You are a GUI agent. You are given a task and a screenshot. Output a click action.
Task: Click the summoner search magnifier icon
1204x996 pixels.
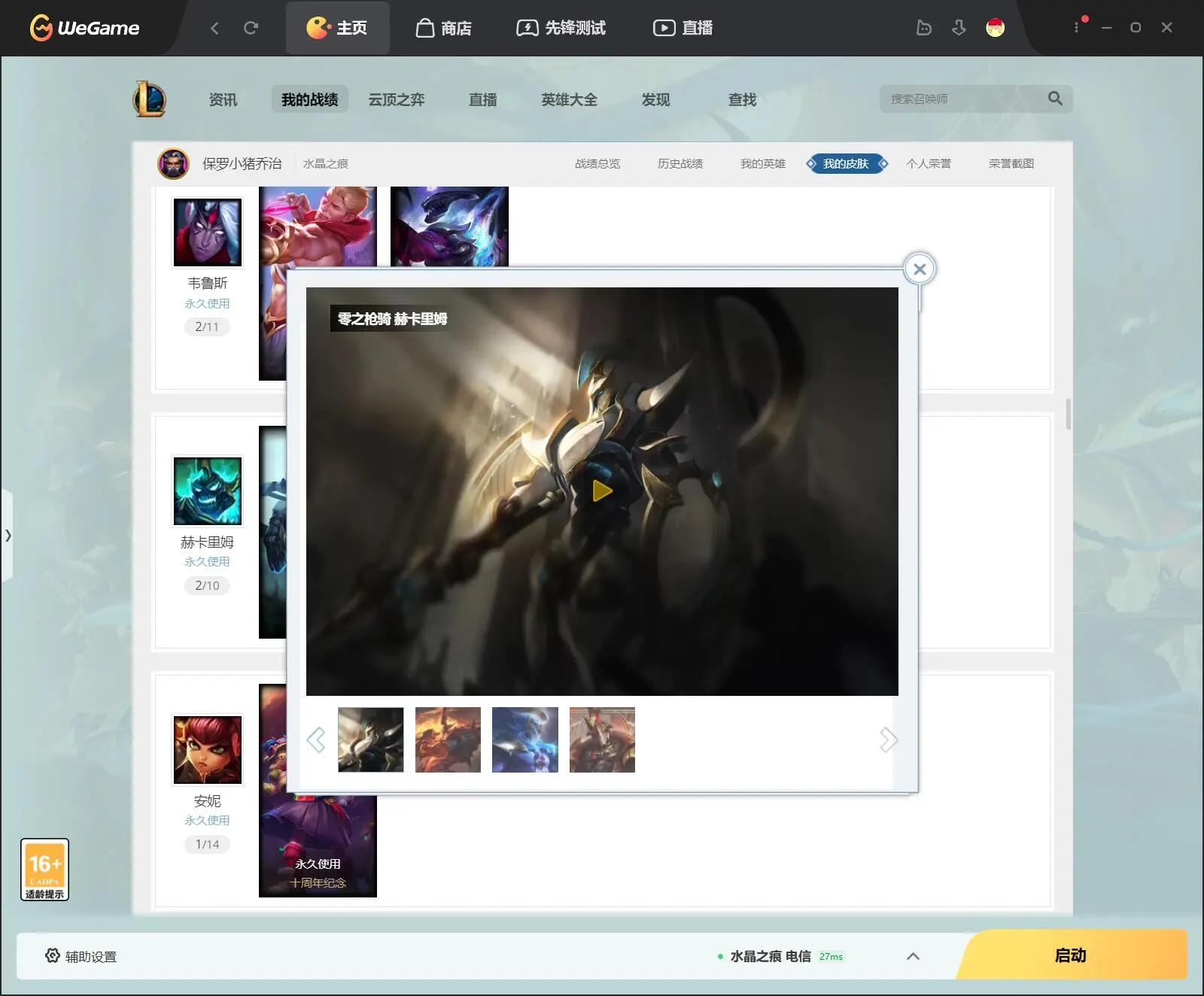coord(1055,99)
